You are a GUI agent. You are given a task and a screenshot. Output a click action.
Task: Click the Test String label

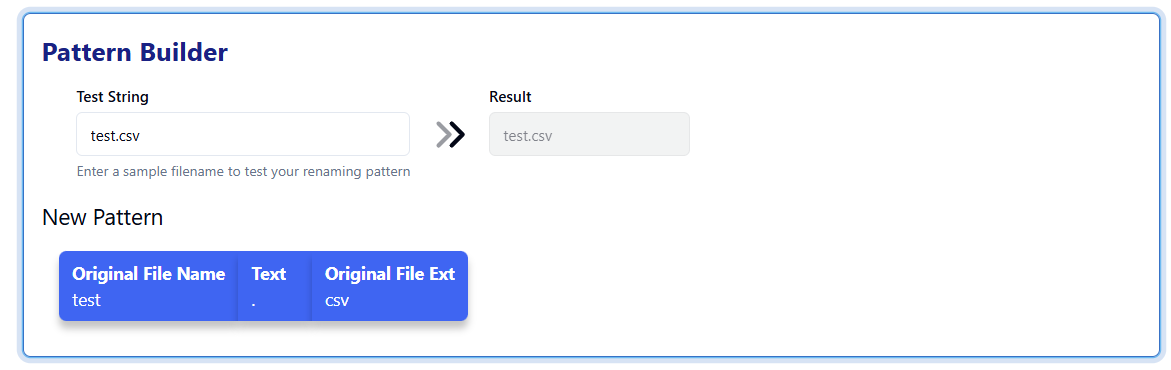pos(113,97)
